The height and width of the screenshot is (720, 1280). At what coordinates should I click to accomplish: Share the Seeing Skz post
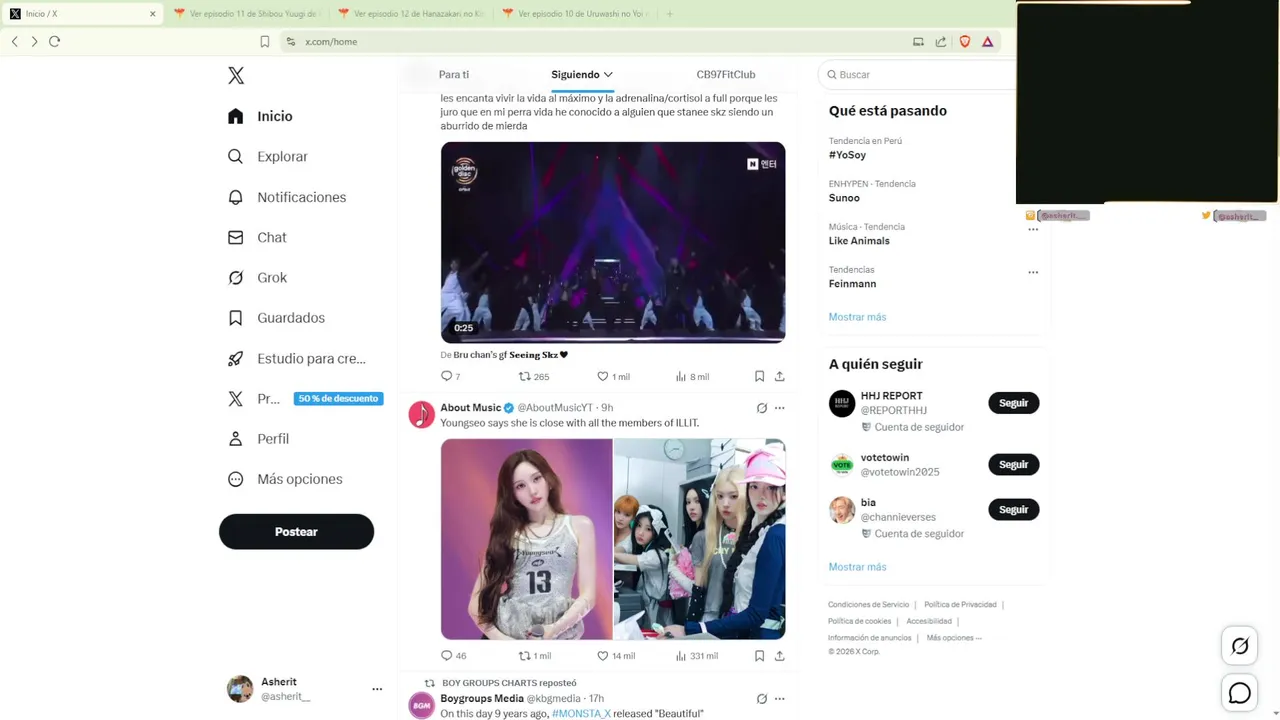(780, 376)
